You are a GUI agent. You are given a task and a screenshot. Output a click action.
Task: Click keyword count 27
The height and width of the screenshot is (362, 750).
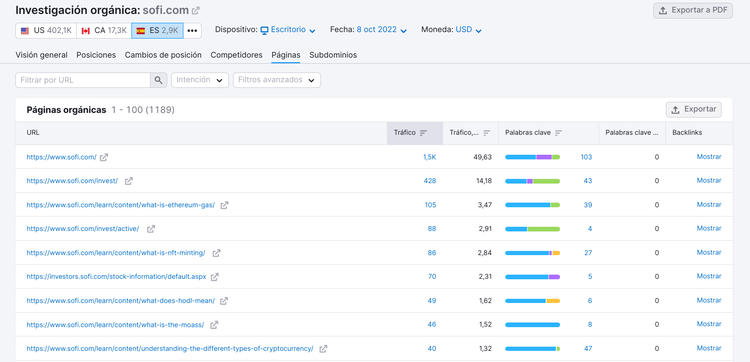[x=588, y=252]
